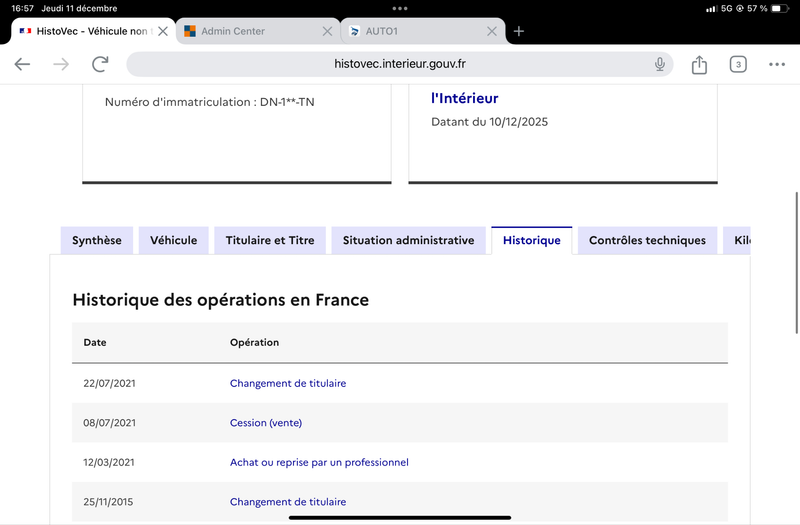Switch to the Admin Center browser tab
Screen dimensions: 800x525
(x=245, y=31)
